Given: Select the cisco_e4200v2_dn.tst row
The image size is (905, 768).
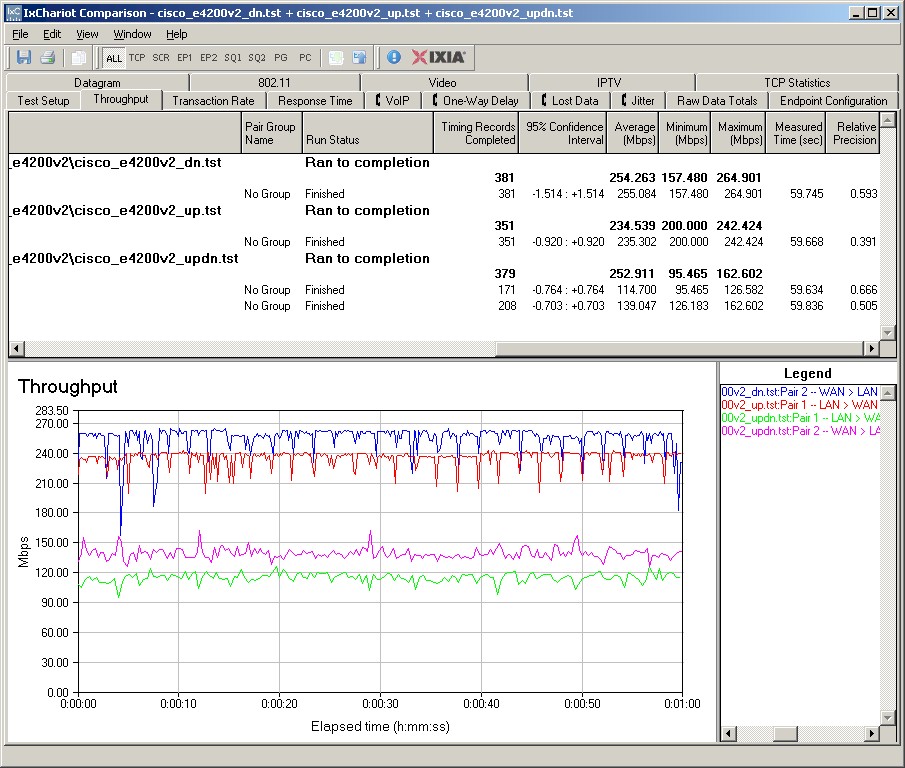Looking at the screenshot, I should click(444, 162).
